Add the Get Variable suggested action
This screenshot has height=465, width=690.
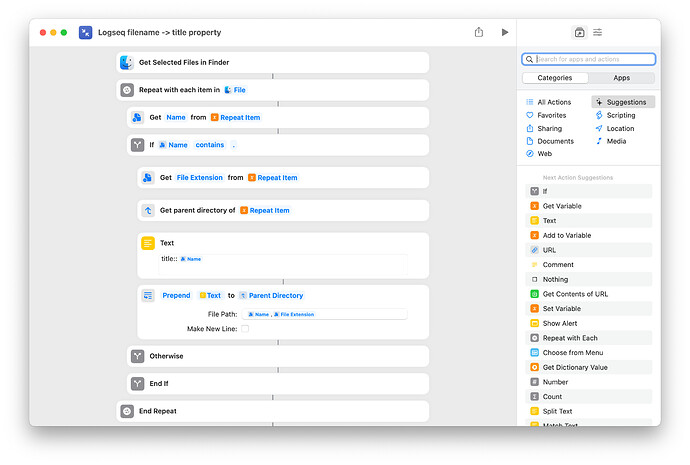coord(589,206)
